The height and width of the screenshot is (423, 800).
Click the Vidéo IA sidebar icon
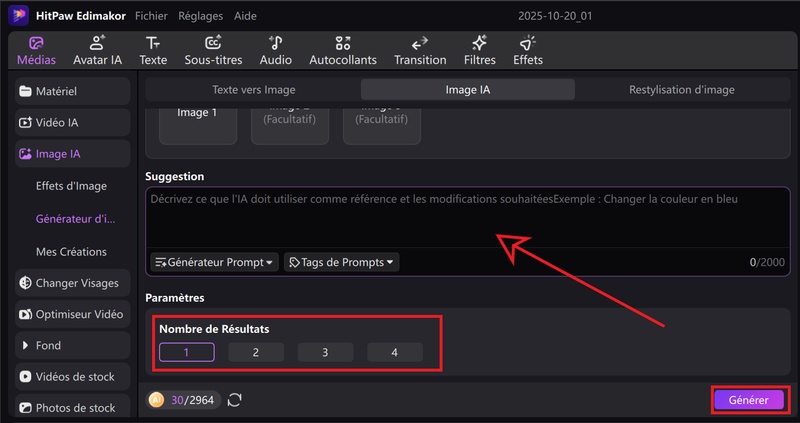pyautogui.click(x=25, y=122)
